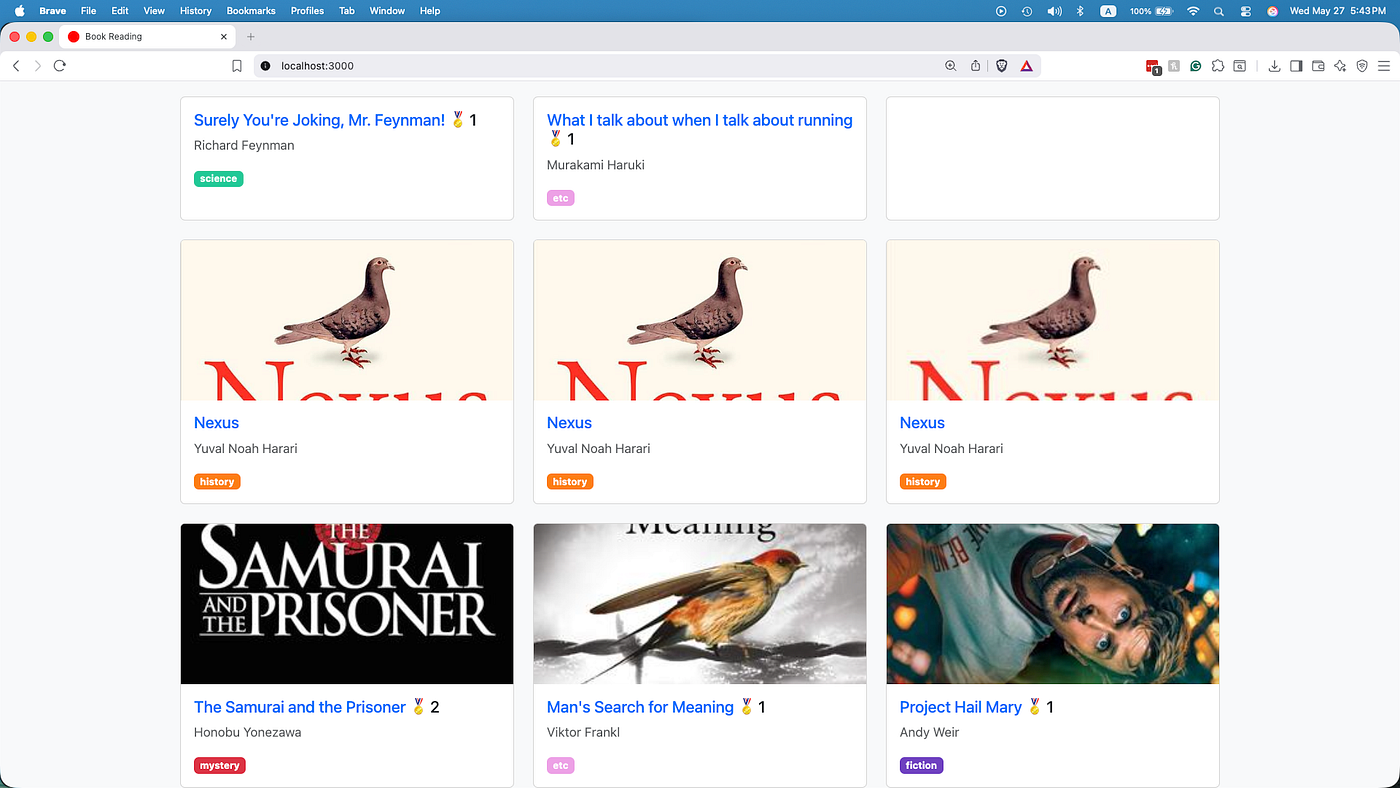
Task: Go forward using the browser forward arrow
Action: pos(38,66)
